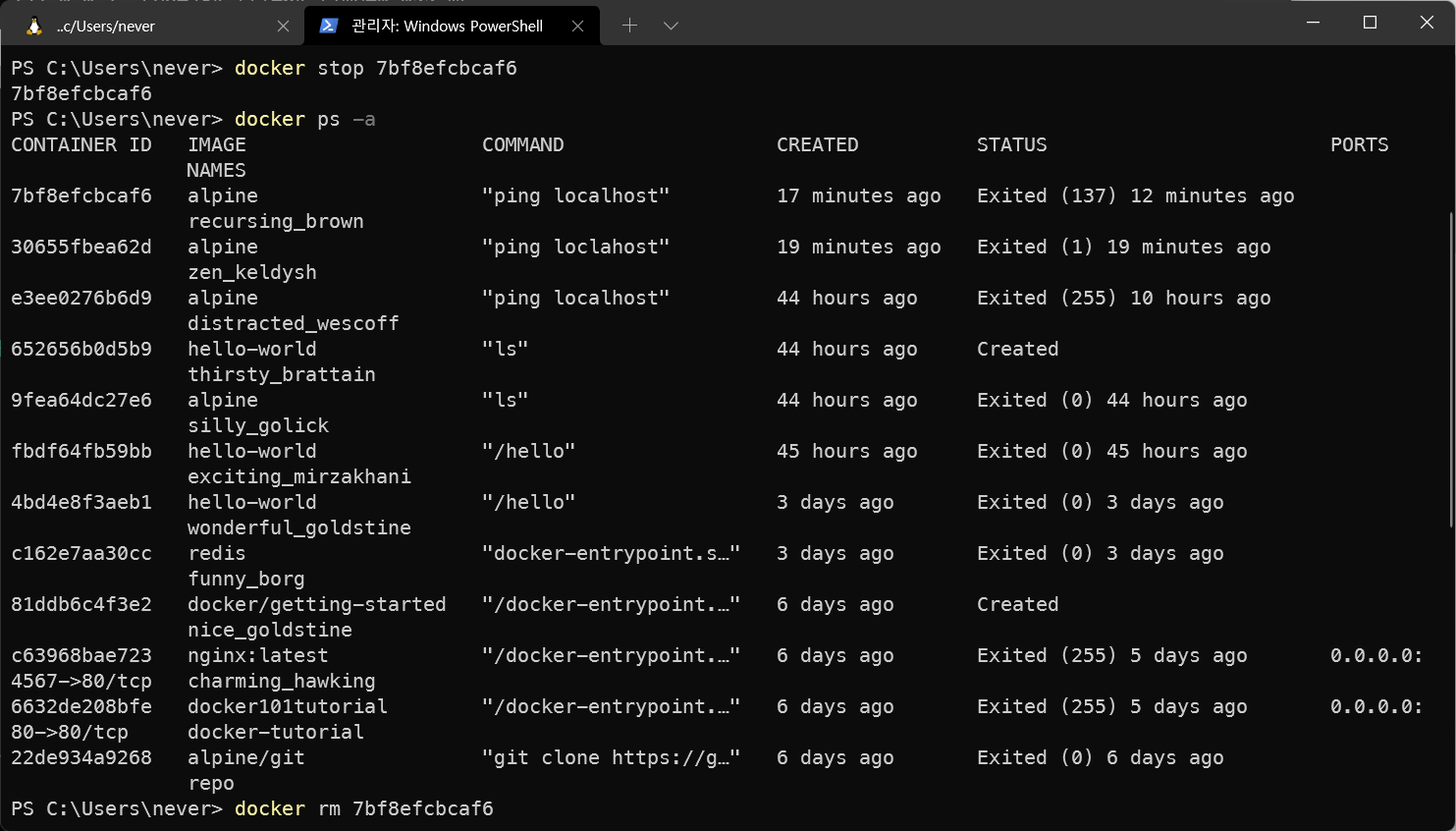Click the image alpine/git
Image resolution: width=1456 pixels, height=831 pixels.
pyautogui.click(x=246, y=757)
